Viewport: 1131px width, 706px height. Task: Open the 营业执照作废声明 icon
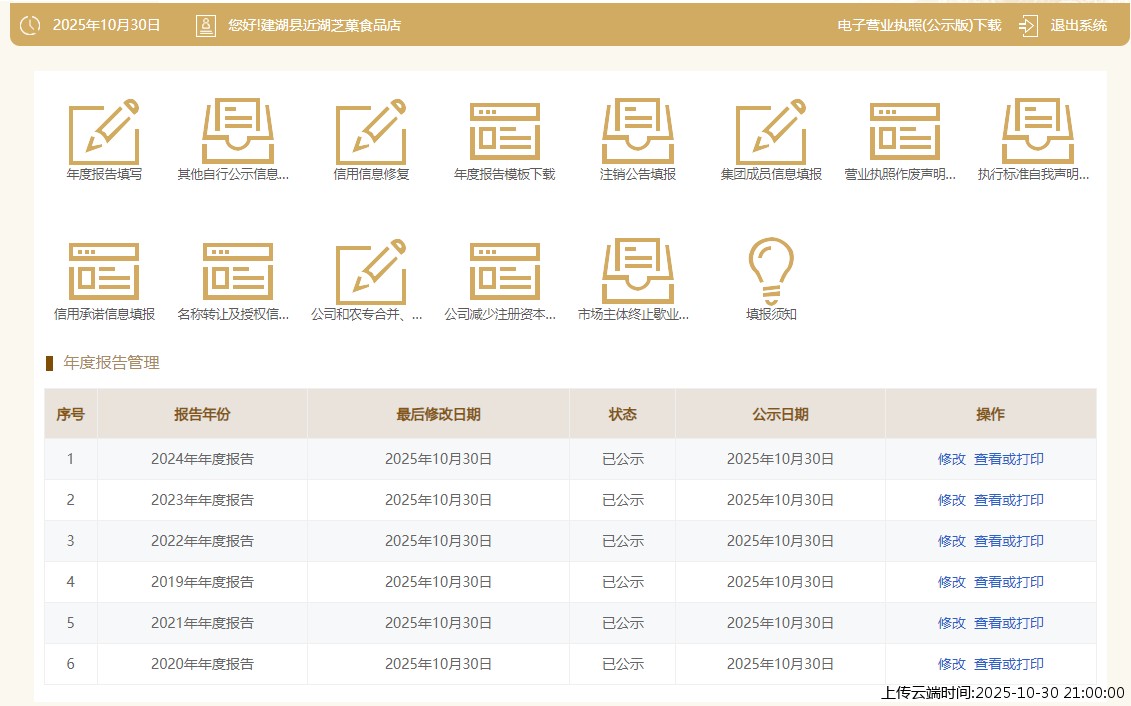[x=904, y=132]
